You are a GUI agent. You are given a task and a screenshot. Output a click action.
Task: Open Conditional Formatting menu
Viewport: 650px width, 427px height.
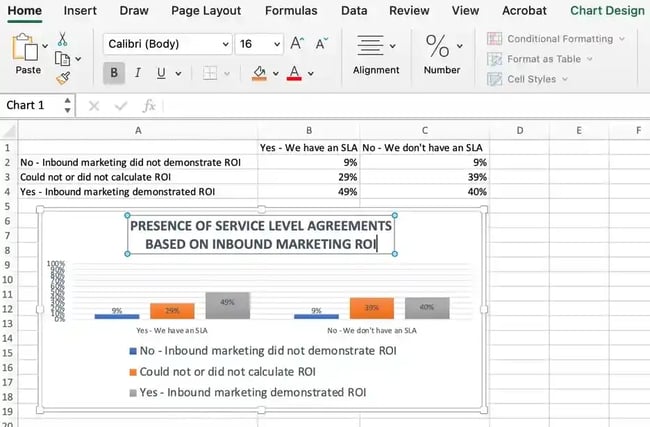click(556, 39)
